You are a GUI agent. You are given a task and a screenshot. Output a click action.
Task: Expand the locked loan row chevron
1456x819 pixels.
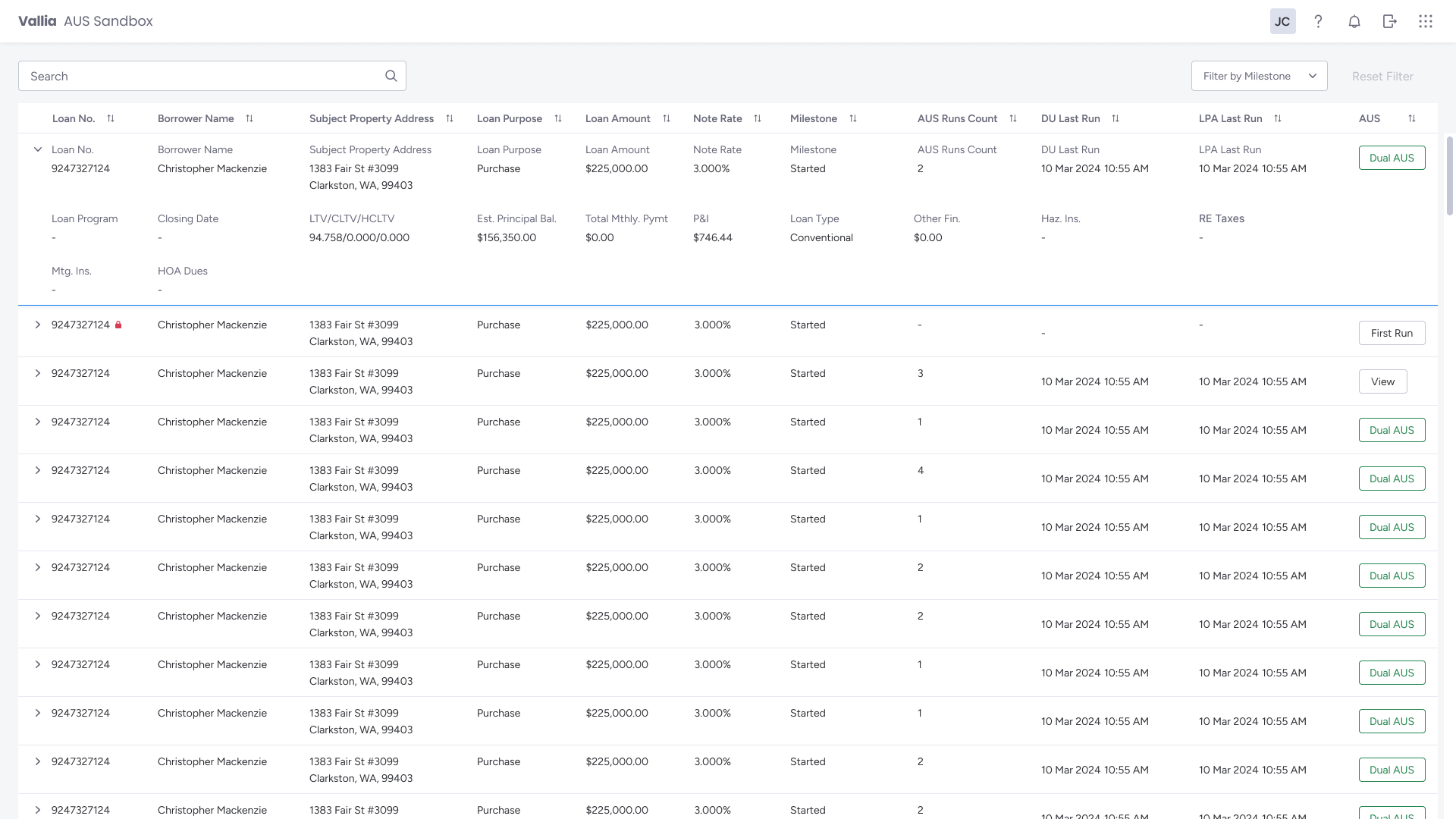pos(38,325)
